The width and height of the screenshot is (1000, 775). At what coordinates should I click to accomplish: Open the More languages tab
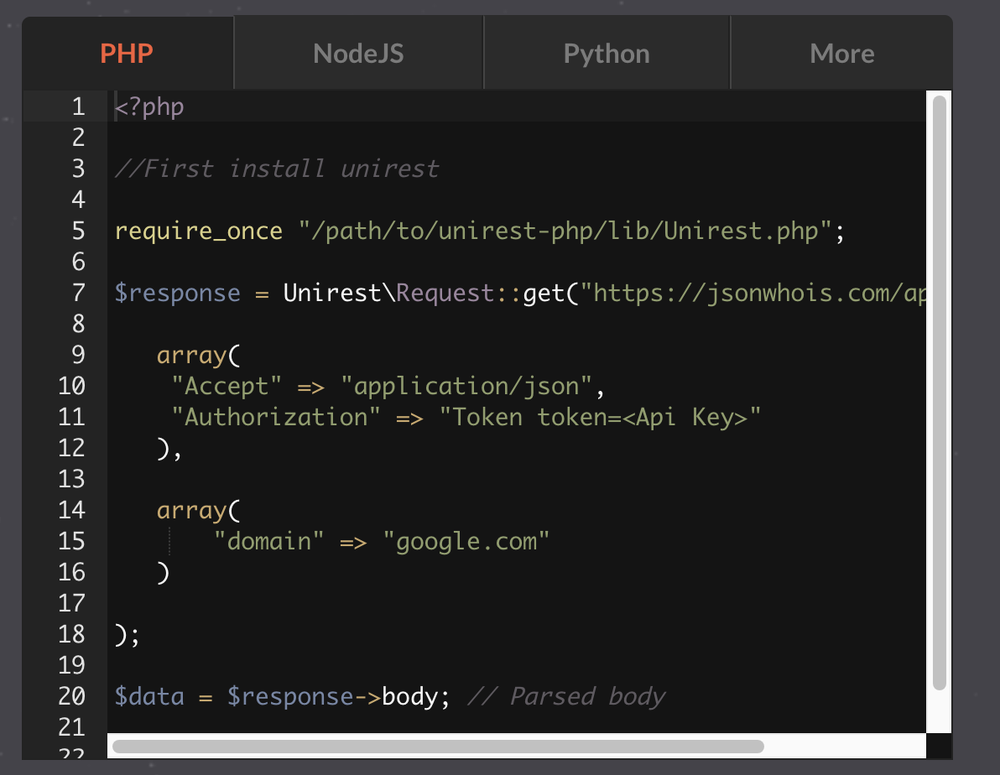click(841, 52)
